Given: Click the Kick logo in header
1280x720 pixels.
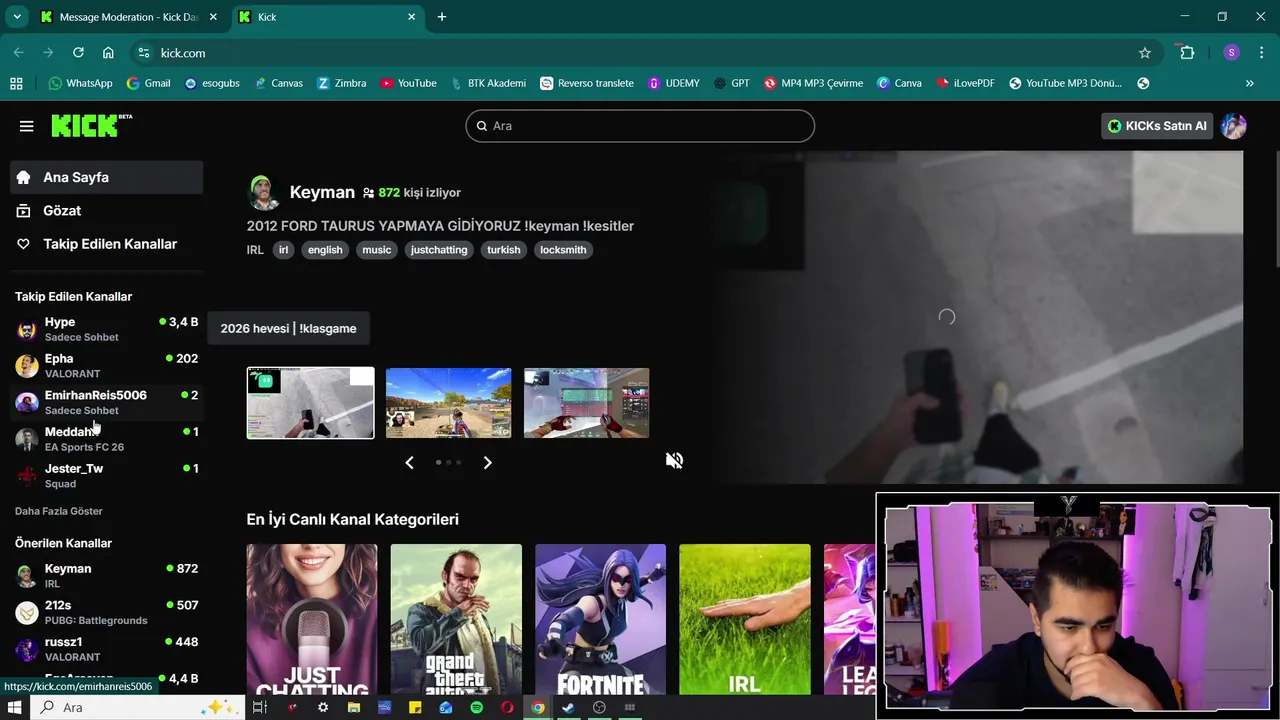Looking at the screenshot, I should 91,125.
